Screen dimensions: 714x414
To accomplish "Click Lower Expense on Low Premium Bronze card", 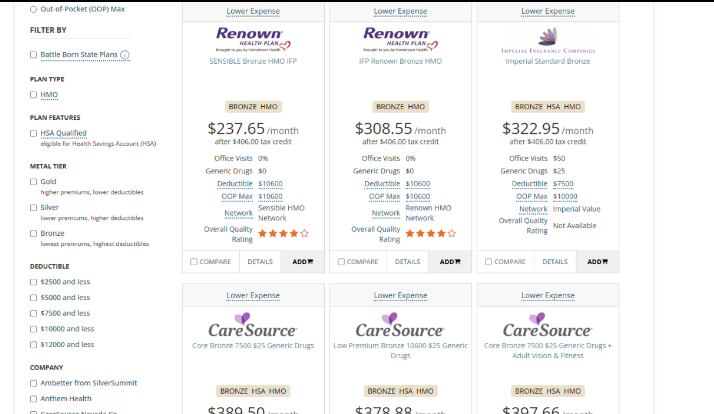I will tap(401, 296).
